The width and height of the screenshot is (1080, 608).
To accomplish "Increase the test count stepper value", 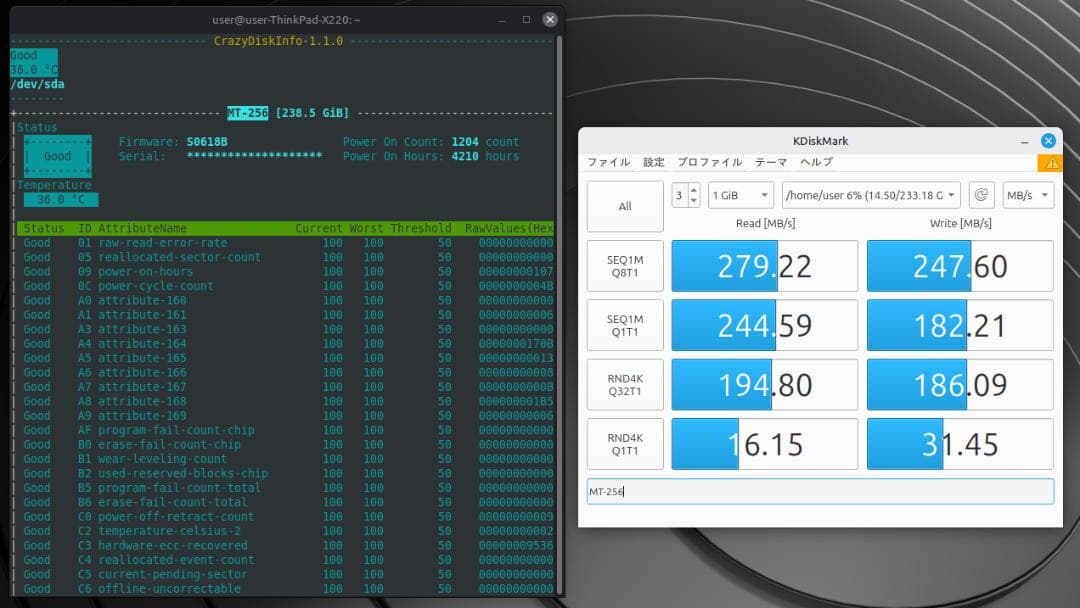I will [694, 189].
